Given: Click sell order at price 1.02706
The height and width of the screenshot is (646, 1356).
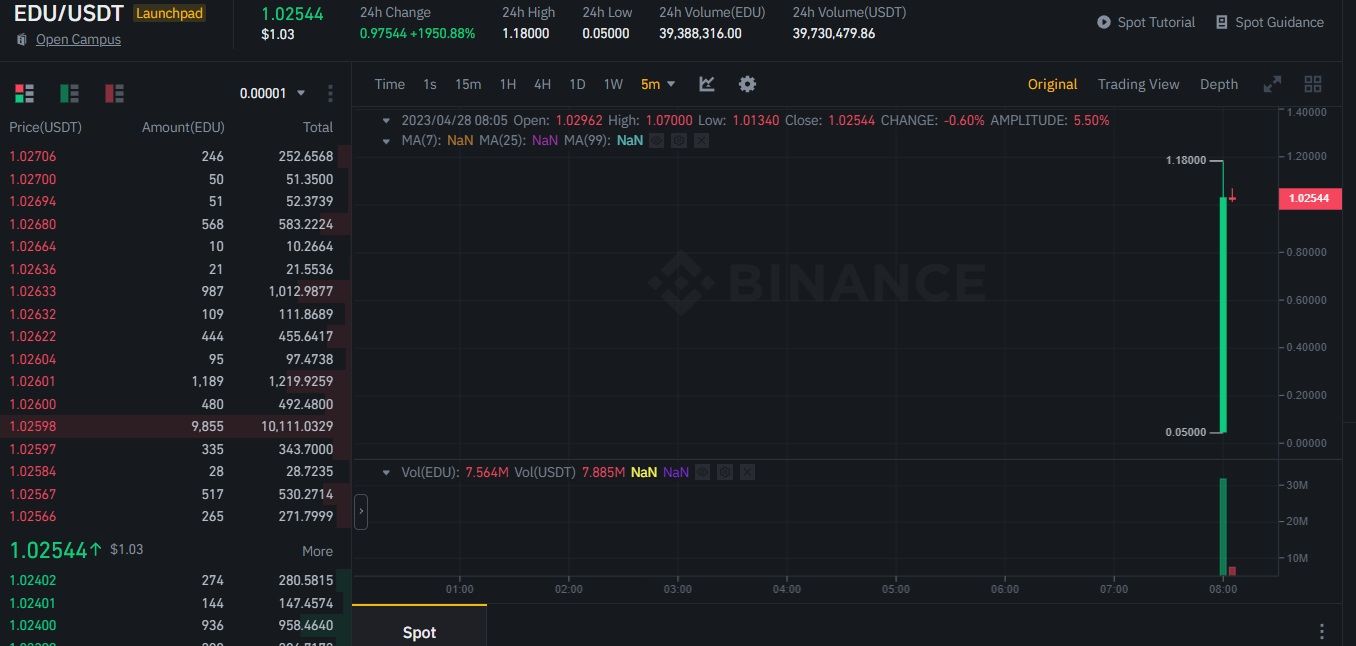Looking at the screenshot, I should tap(175, 156).
